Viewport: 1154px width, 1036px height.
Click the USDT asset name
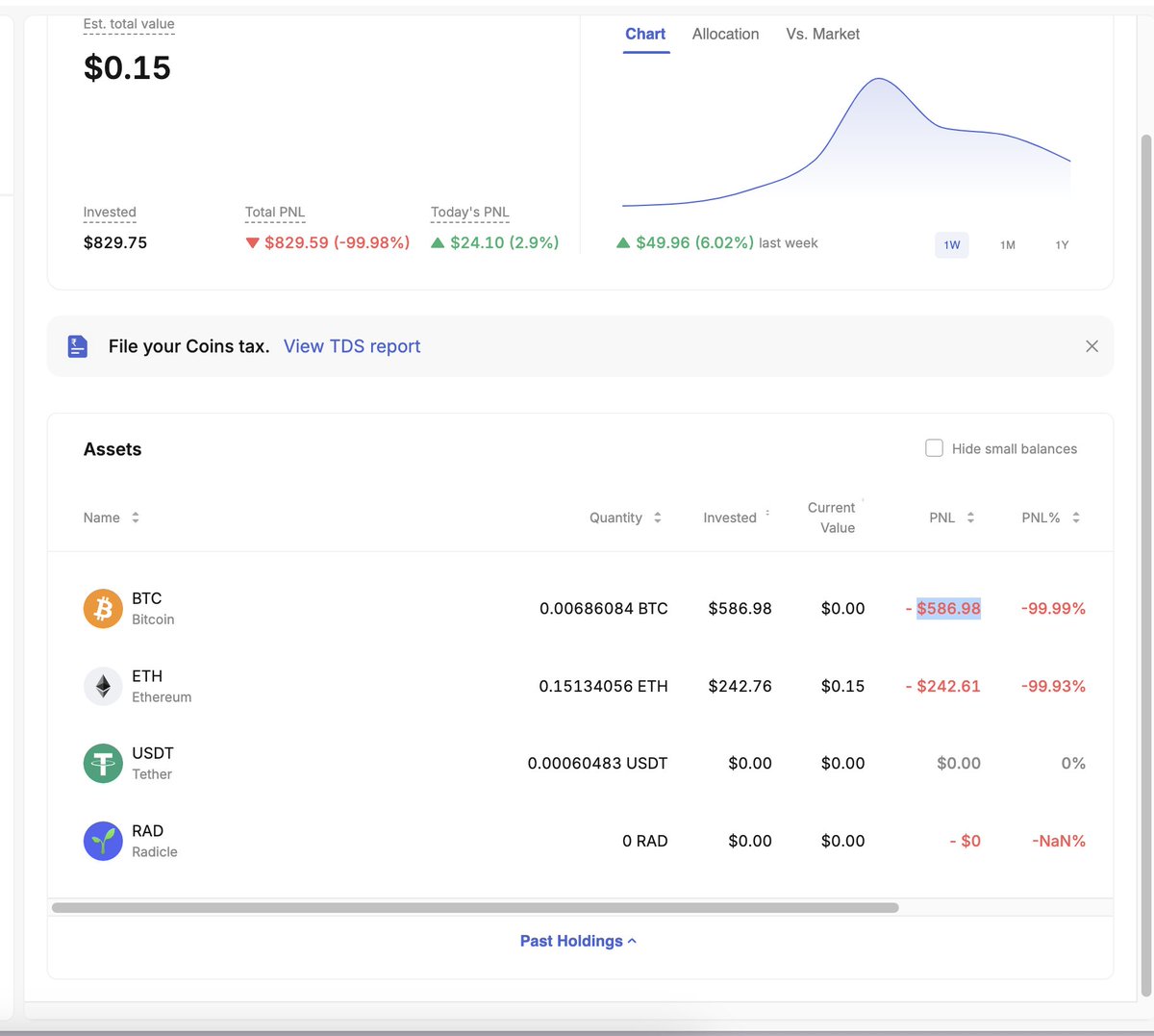(x=153, y=753)
